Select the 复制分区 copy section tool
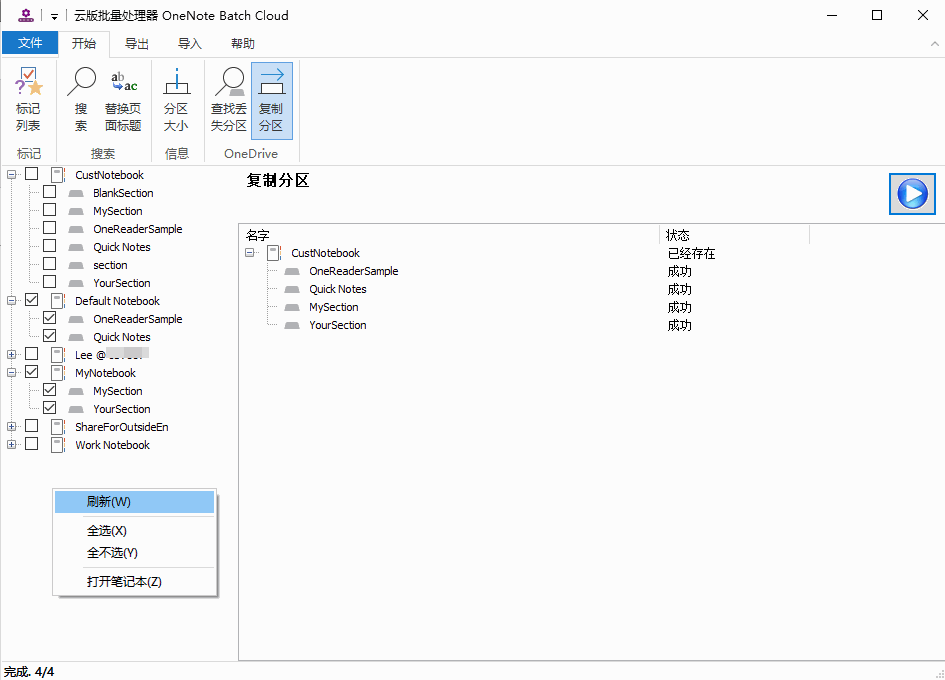 tap(271, 100)
